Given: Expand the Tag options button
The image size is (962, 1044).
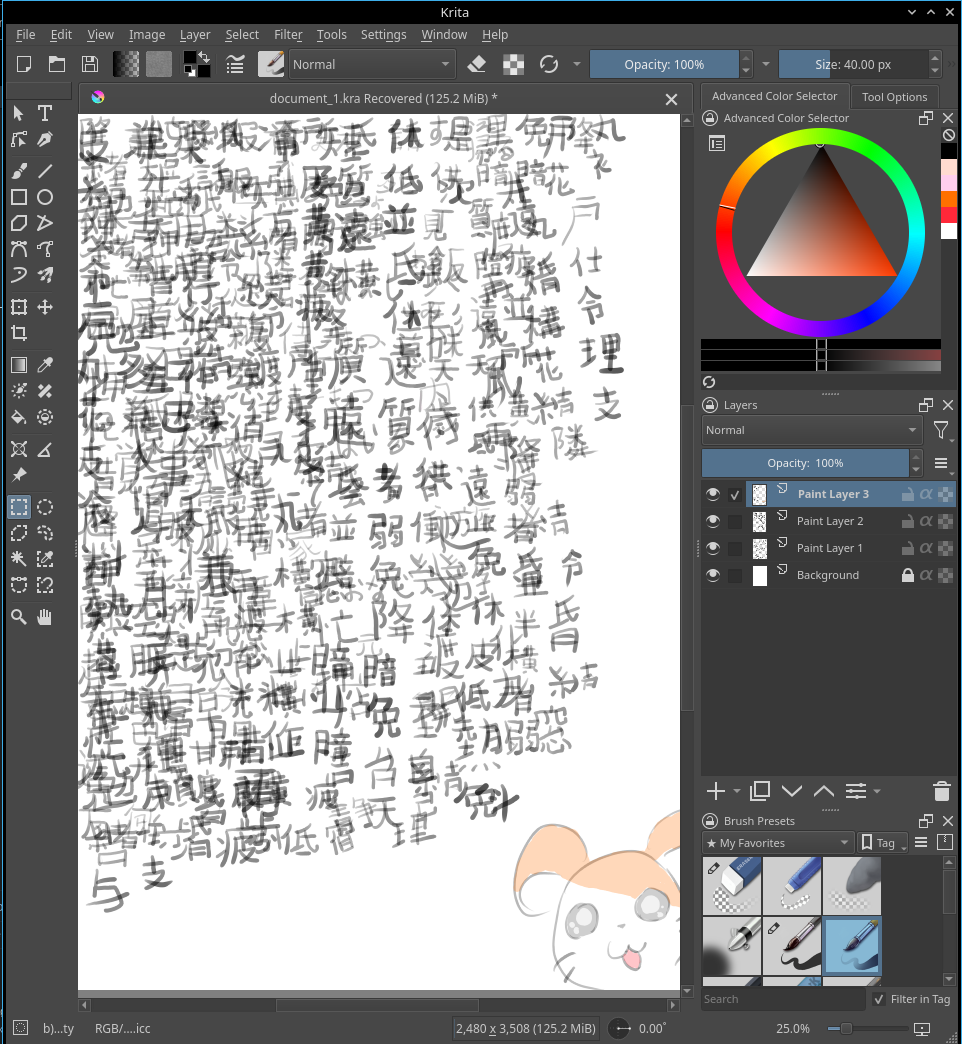Looking at the screenshot, I should click(x=883, y=843).
